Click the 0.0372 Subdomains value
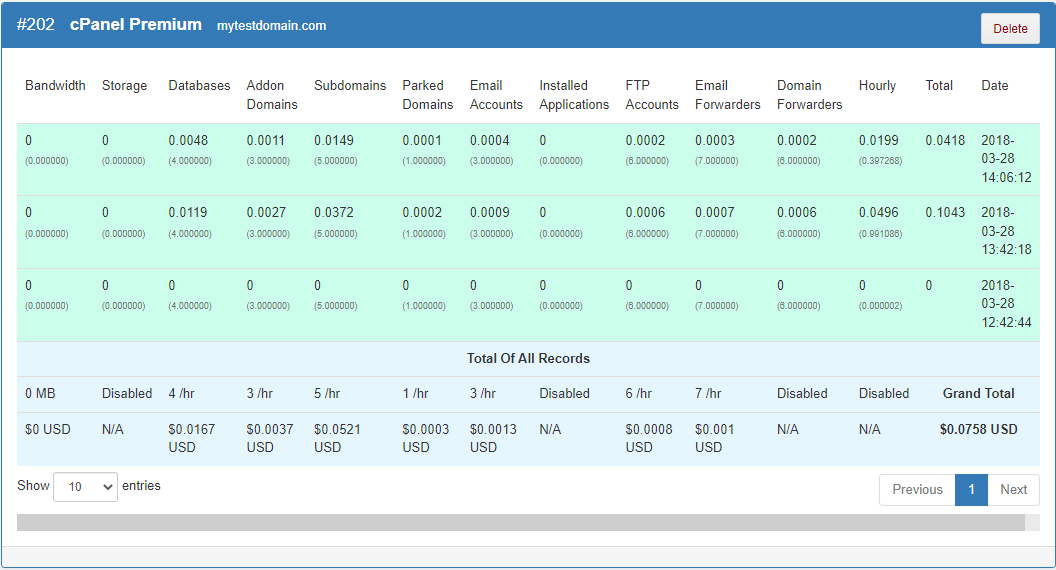This screenshot has height=570, width=1056. (333, 212)
